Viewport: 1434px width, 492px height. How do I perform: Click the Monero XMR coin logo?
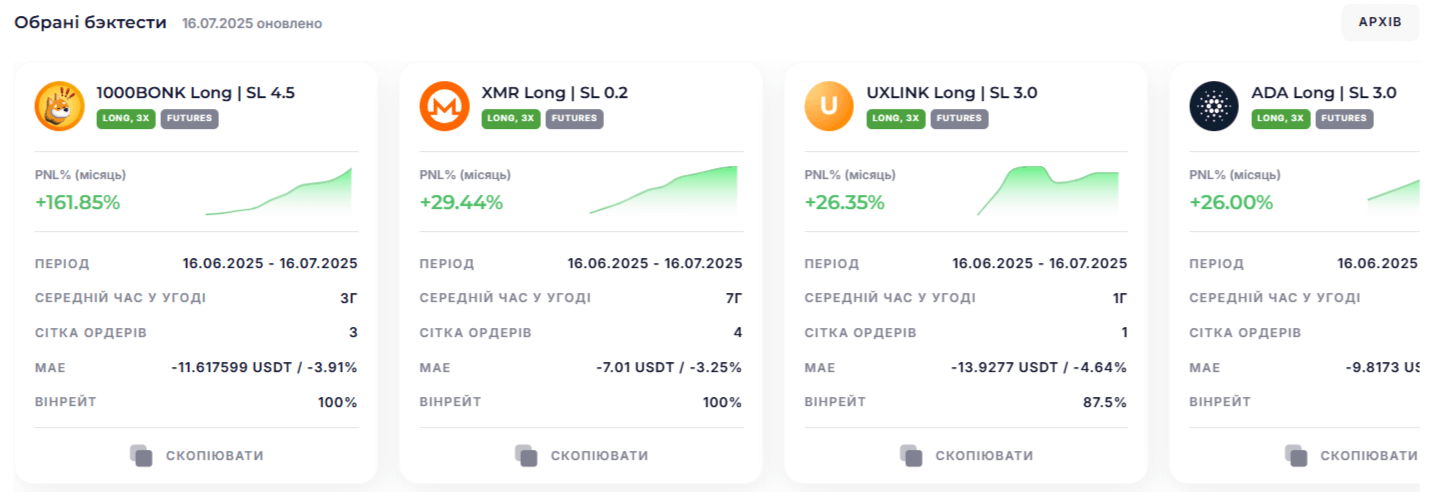point(444,106)
